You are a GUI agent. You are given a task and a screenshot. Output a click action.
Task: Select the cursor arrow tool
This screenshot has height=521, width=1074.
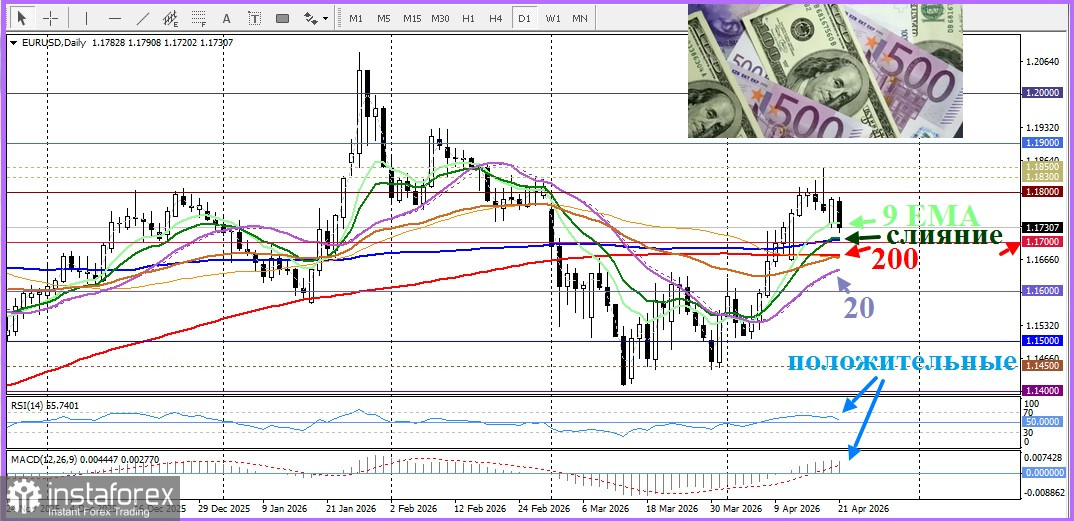(23, 18)
